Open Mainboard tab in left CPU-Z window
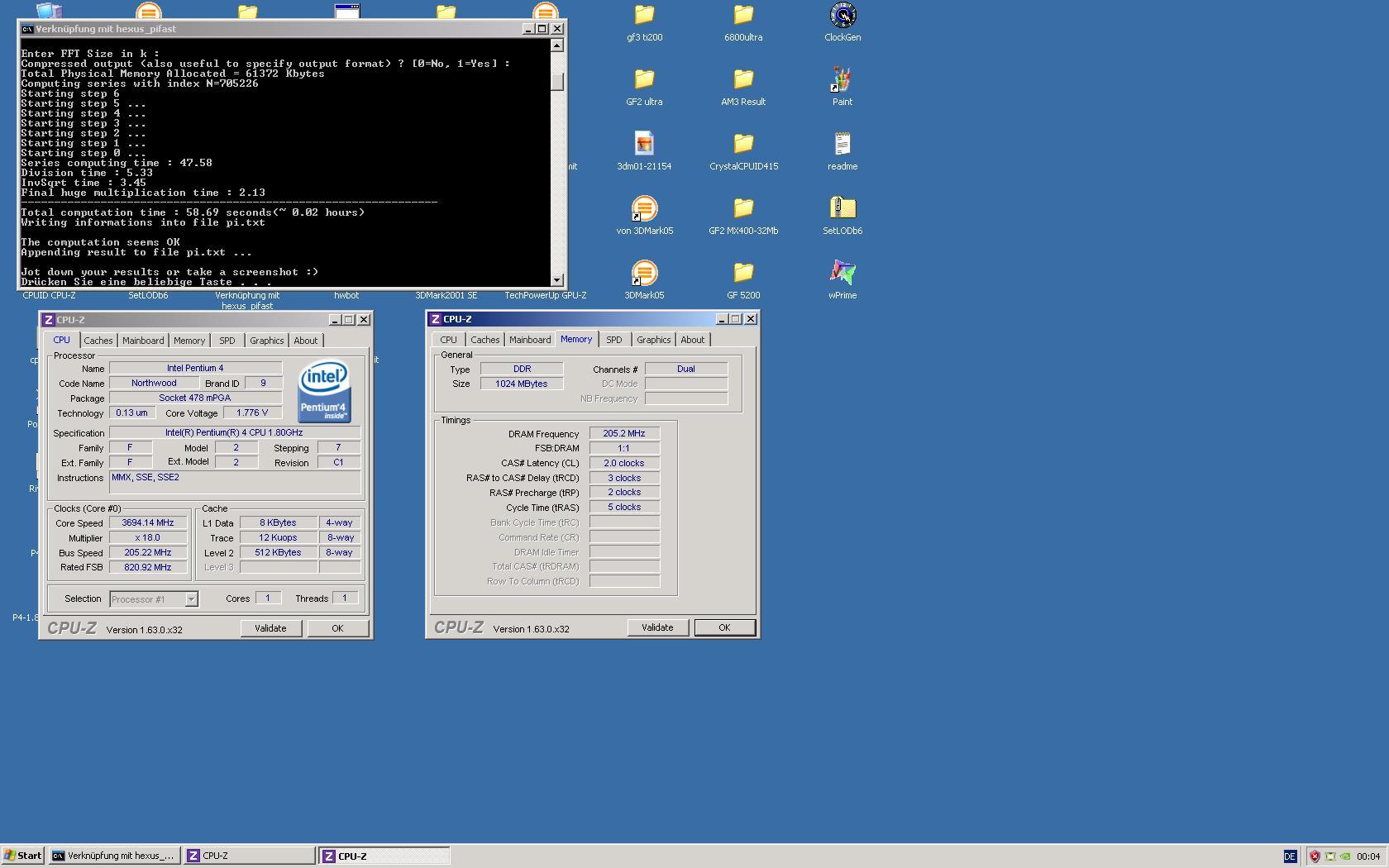Screen dimensions: 1389x868 (x=143, y=341)
